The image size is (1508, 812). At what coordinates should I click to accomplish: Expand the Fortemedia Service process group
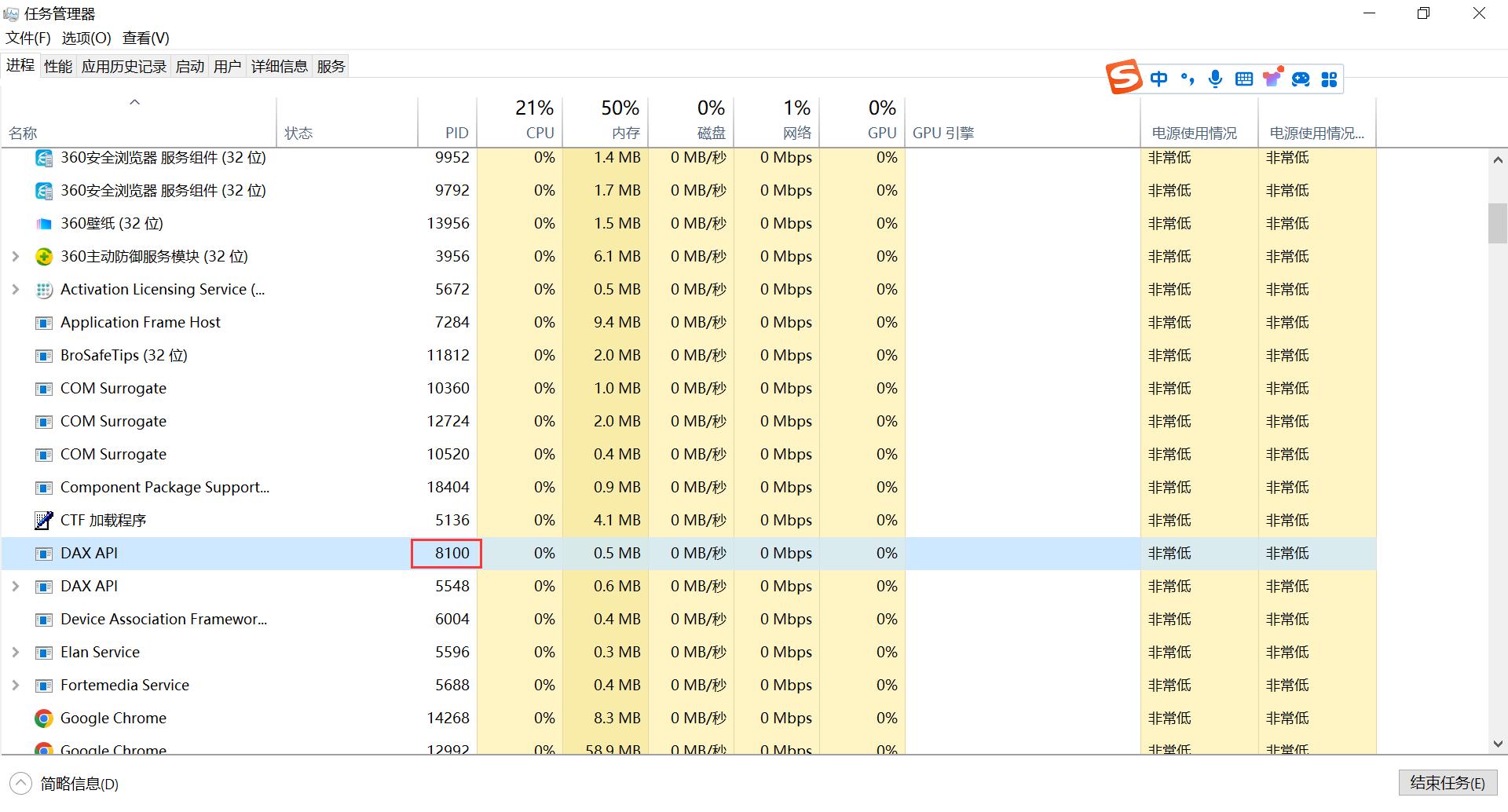(15, 686)
